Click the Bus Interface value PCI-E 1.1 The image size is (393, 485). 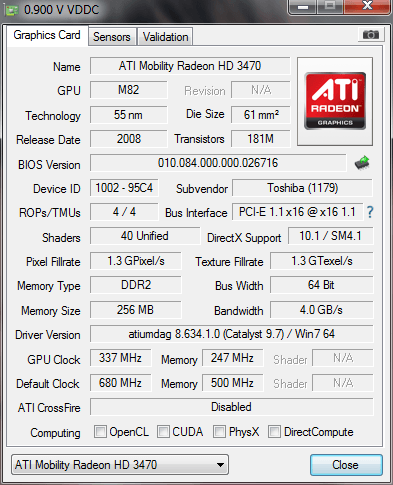pos(297,212)
